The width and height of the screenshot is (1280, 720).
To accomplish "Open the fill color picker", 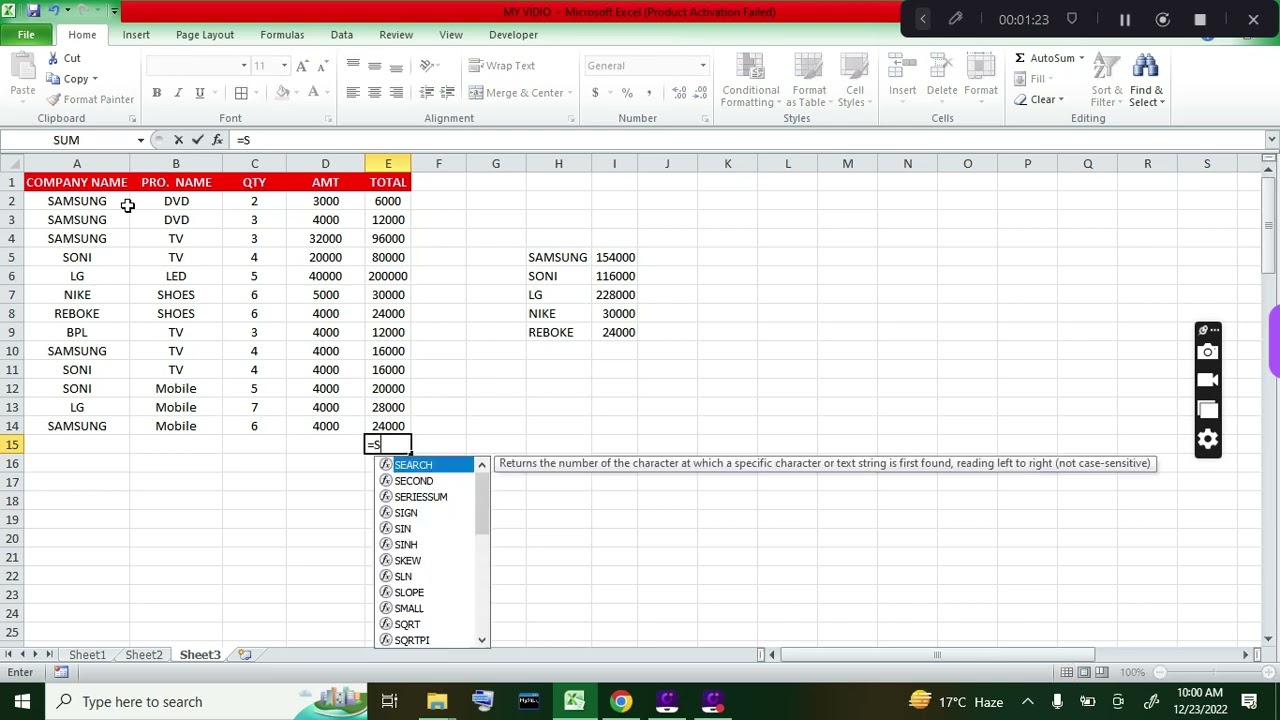I will click(283, 93).
